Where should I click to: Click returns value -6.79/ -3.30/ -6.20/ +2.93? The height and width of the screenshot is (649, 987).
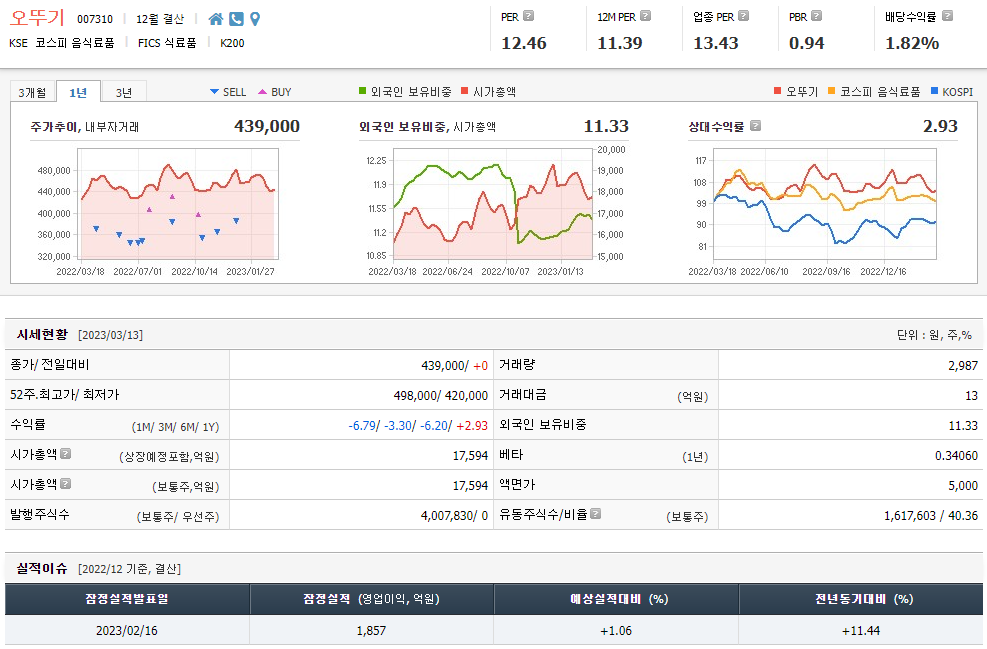(418, 426)
